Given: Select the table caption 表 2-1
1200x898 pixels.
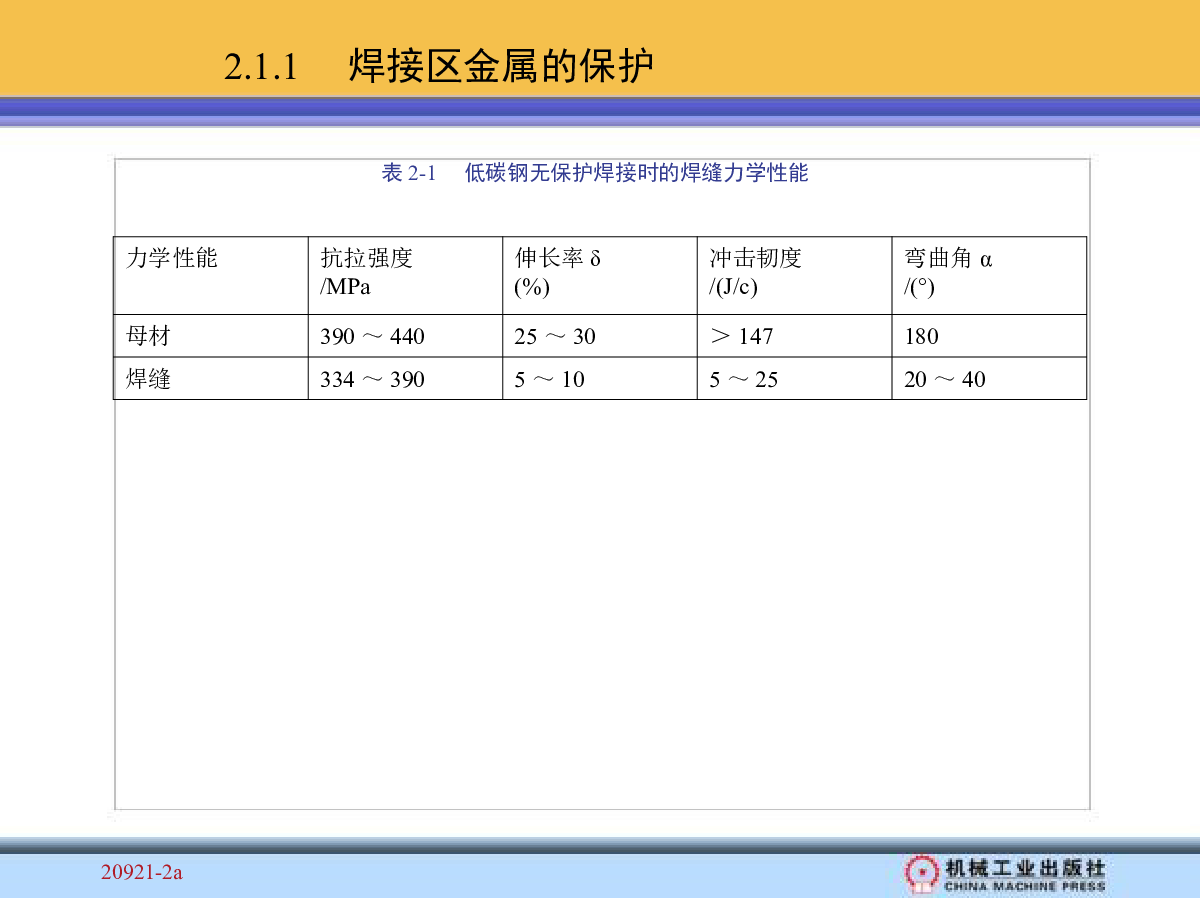Looking at the screenshot, I should point(409,173).
